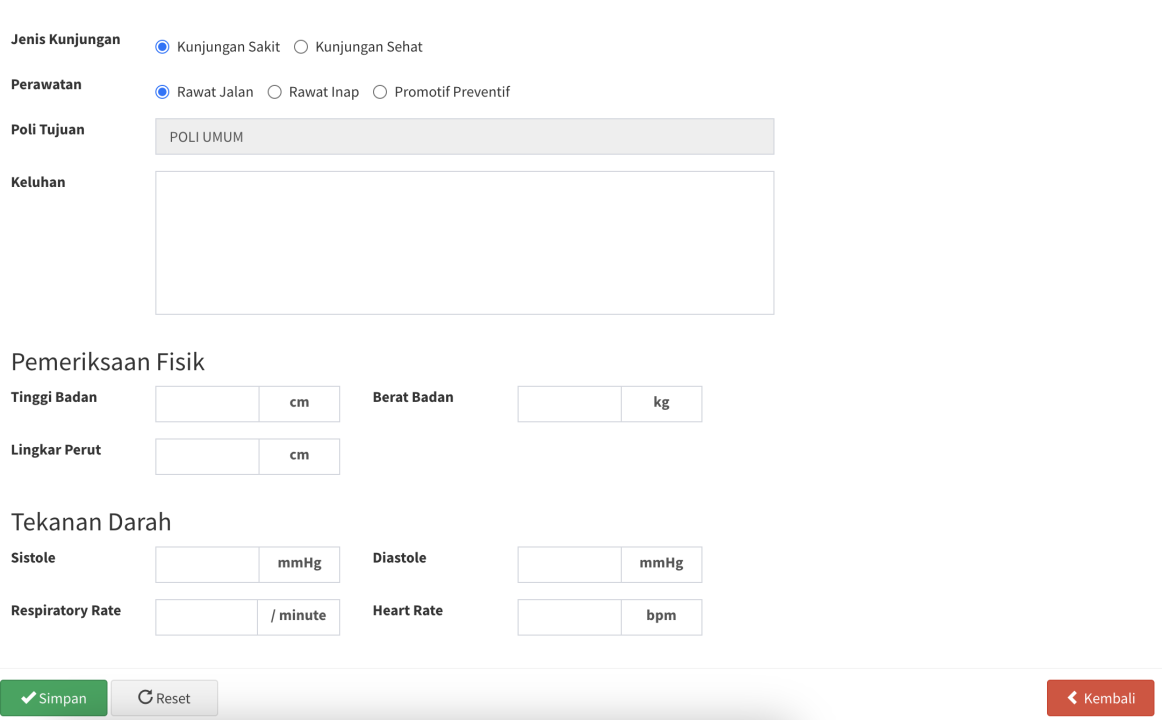
Task: Click the circular arrow icon on Reset
Action: [x=145, y=698]
